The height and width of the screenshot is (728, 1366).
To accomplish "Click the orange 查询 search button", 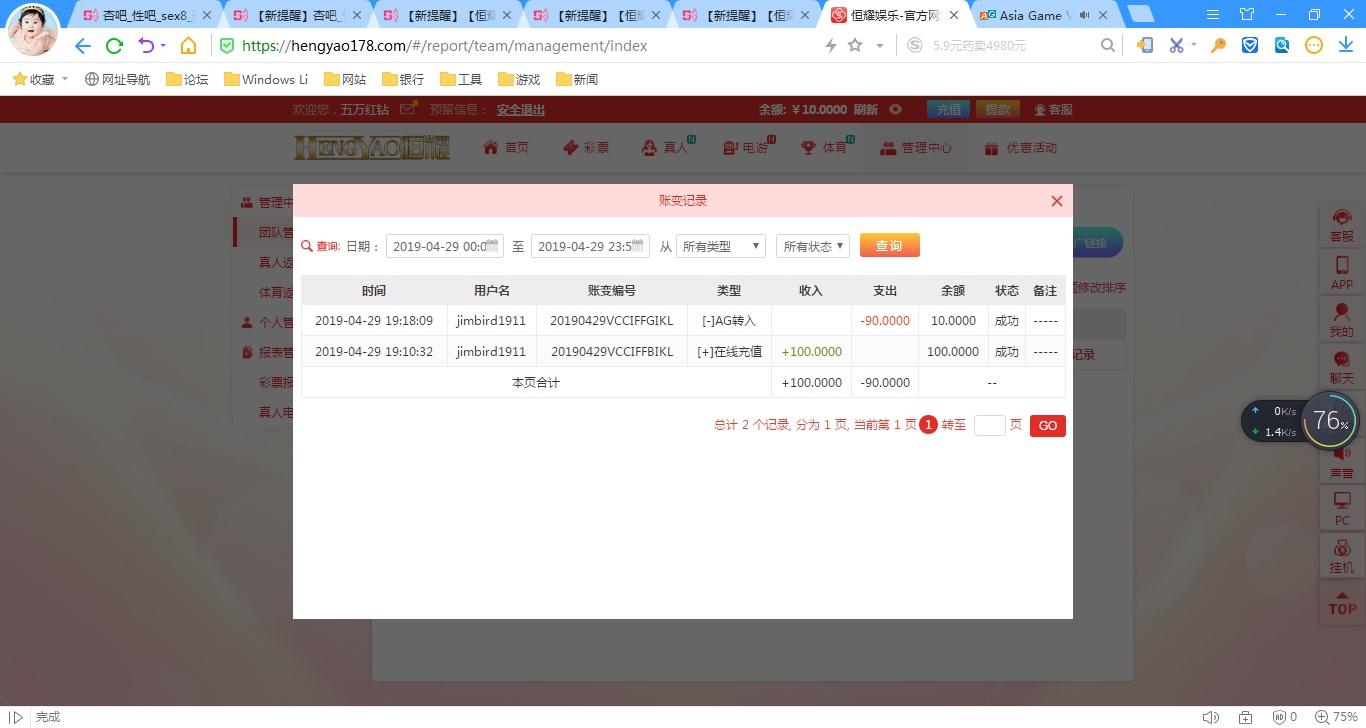I will (x=889, y=246).
